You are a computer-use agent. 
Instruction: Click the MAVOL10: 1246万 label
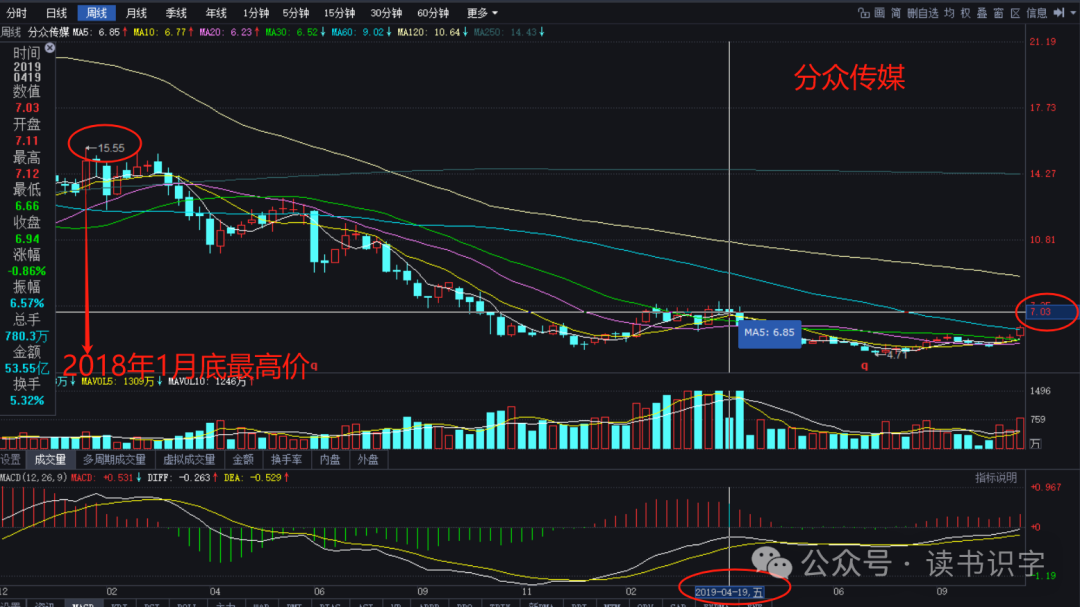point(209,382)
